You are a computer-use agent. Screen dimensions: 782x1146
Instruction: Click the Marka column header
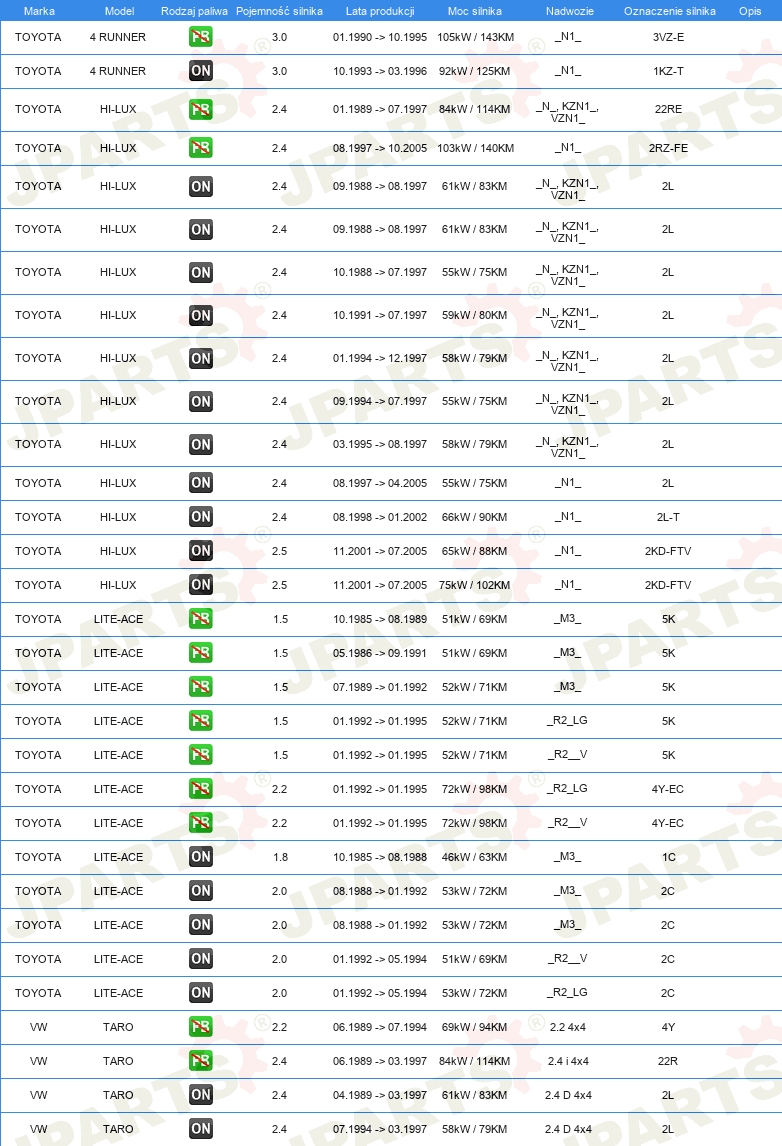[39, 11]
